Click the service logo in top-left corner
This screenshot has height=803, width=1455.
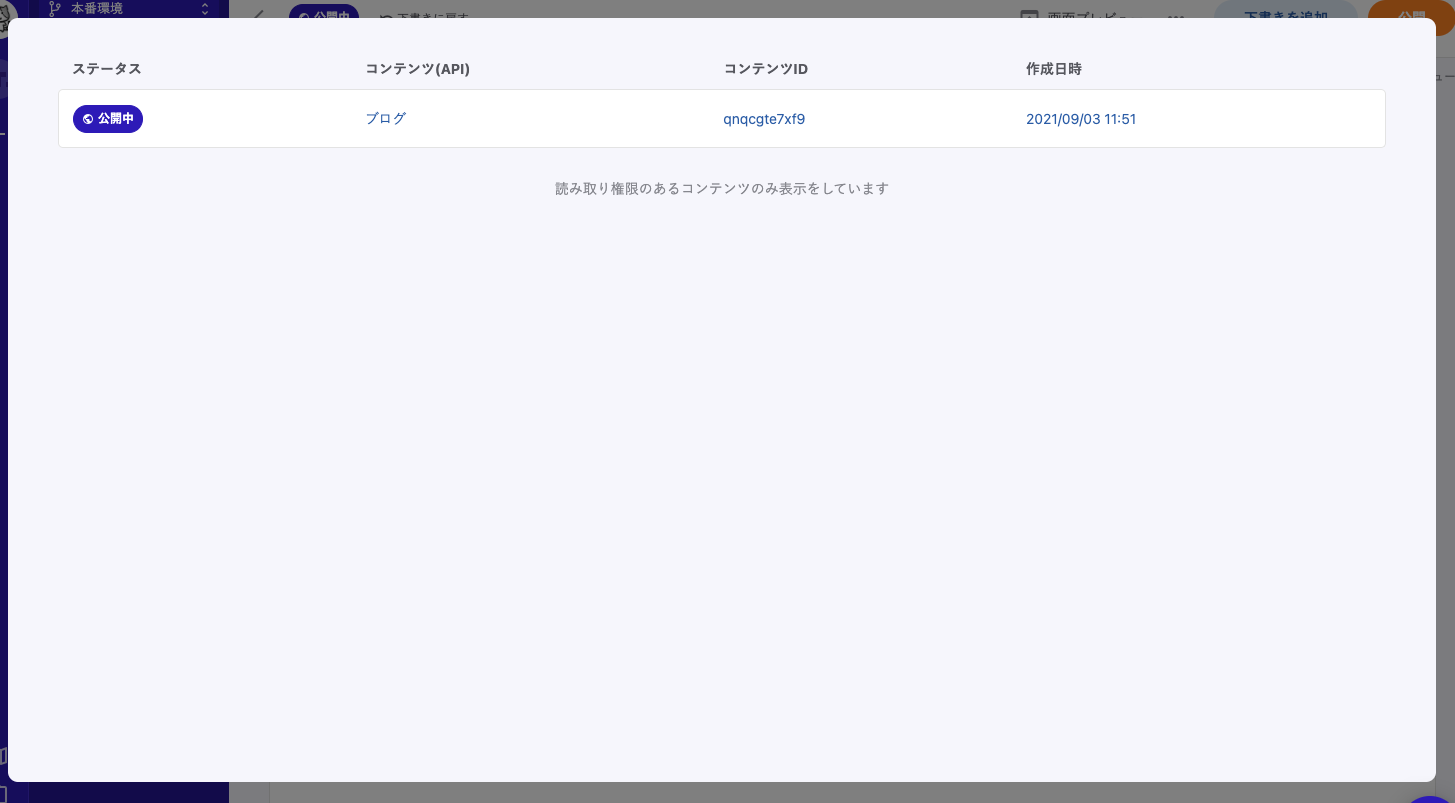6,10
